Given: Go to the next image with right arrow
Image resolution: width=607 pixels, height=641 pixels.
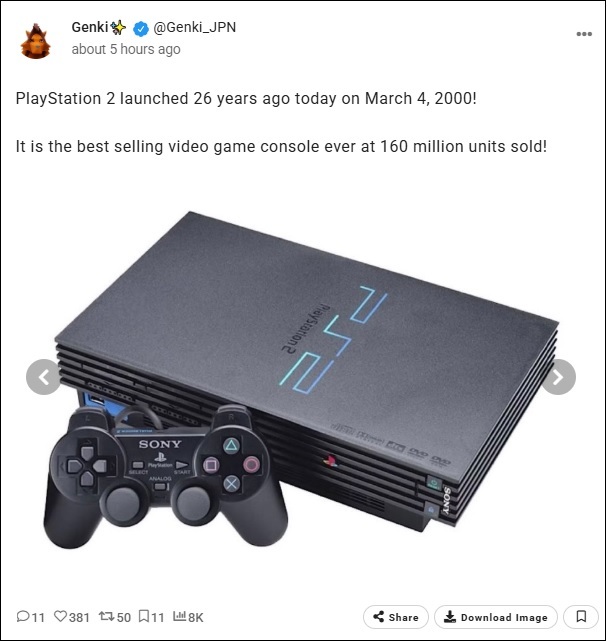Looking at the screenshot, I should click(x=558, y=377).
